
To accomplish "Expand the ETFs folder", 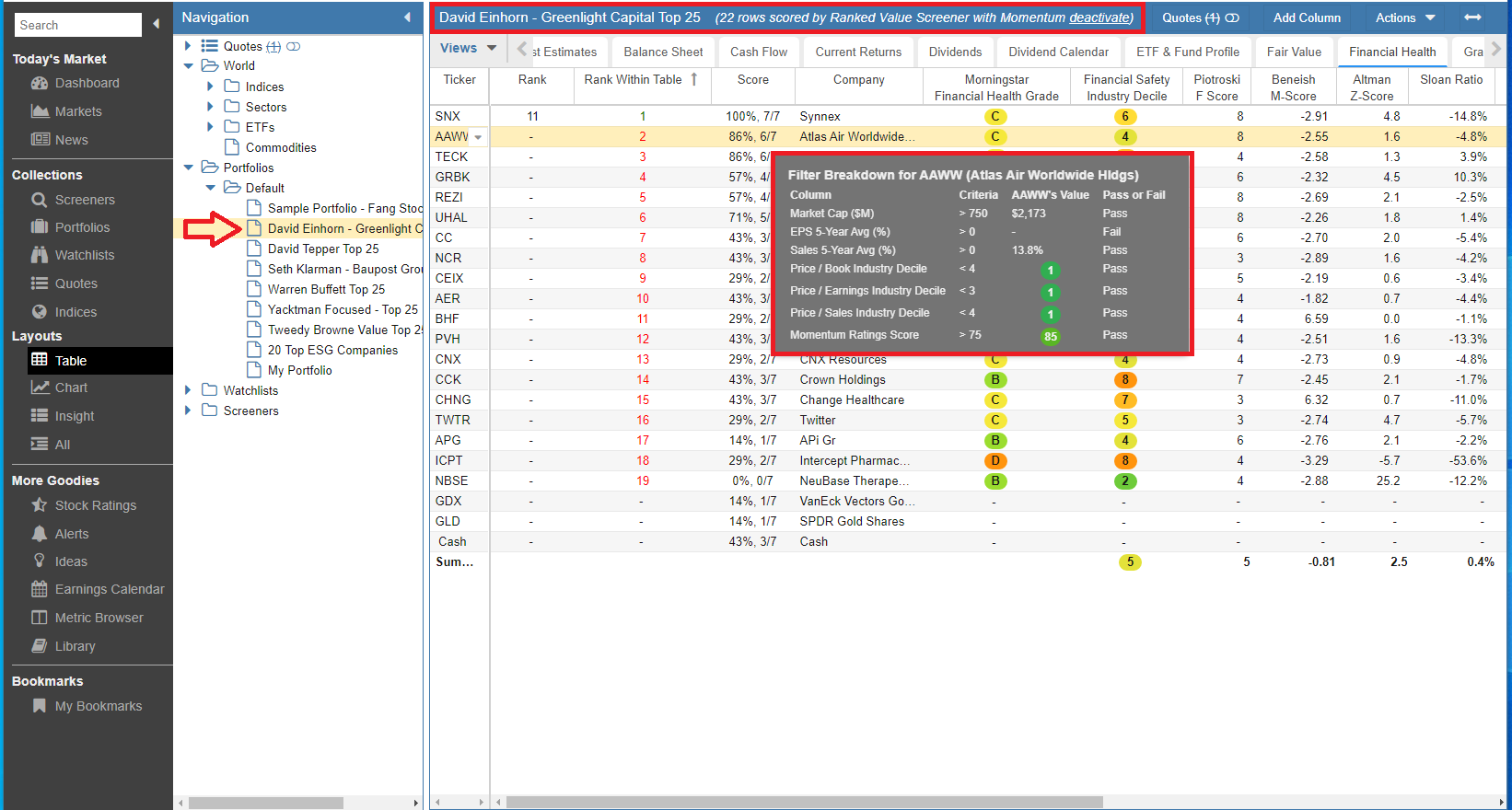I will pyautogui.click(x=210, y=127).
